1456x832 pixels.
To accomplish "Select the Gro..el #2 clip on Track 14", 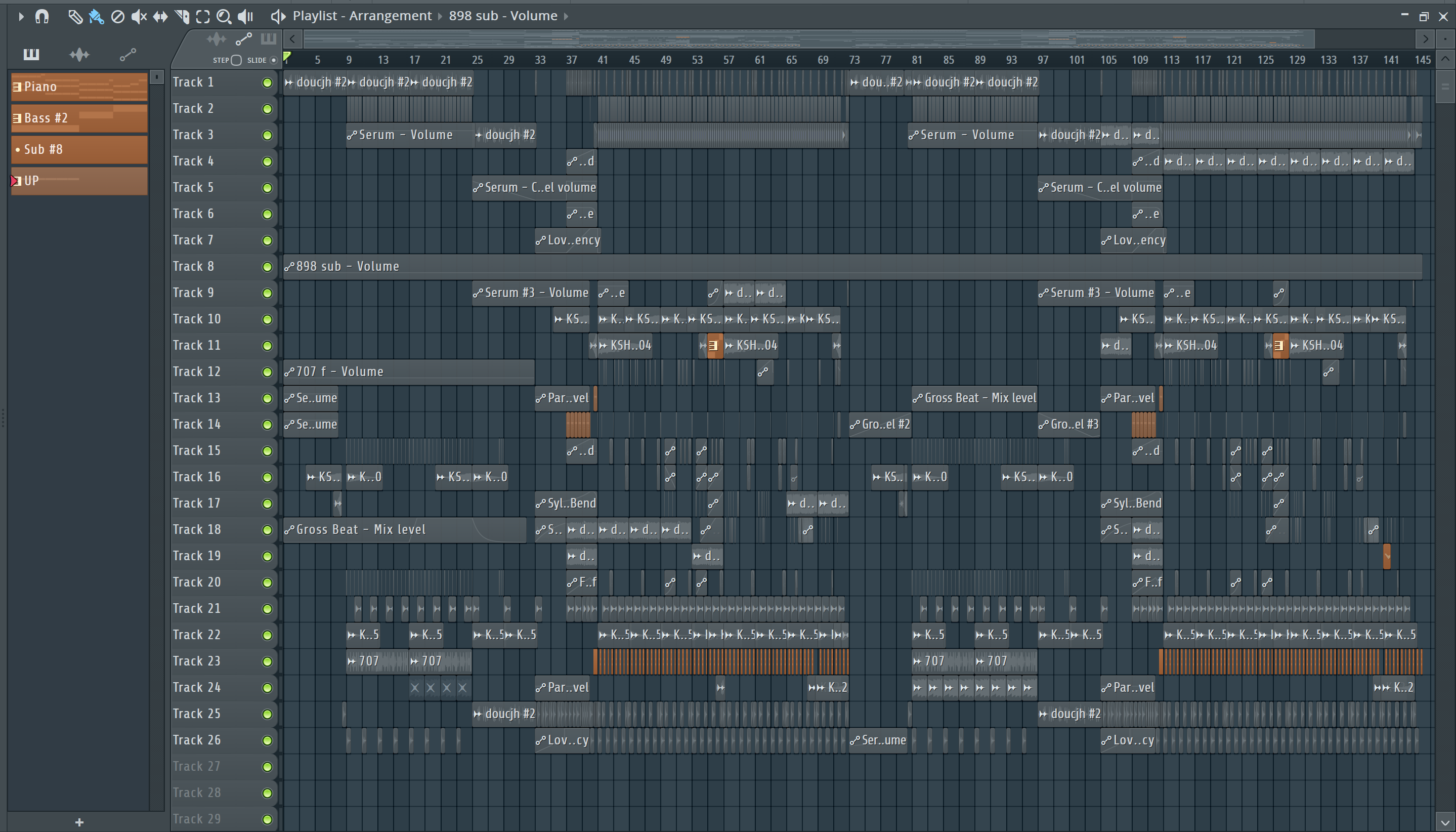I will 880,424.
